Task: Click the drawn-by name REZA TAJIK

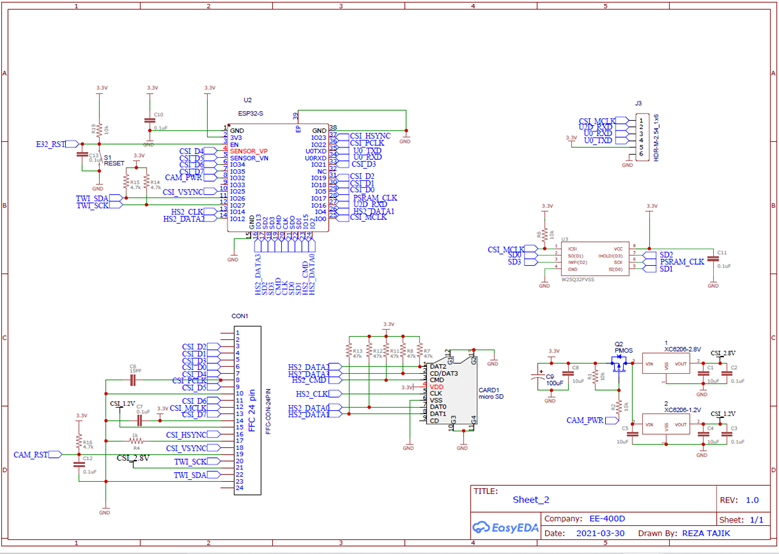Action: 706,533
